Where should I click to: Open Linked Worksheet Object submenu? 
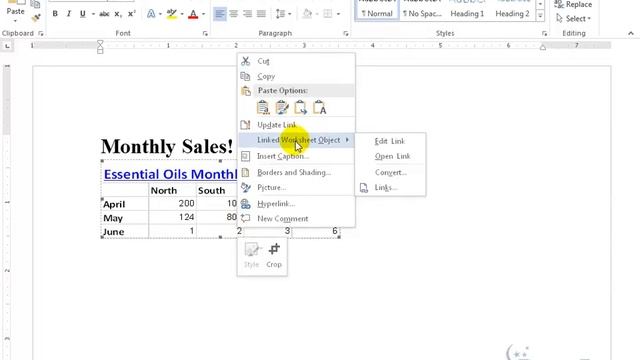[x=296, y=140]
